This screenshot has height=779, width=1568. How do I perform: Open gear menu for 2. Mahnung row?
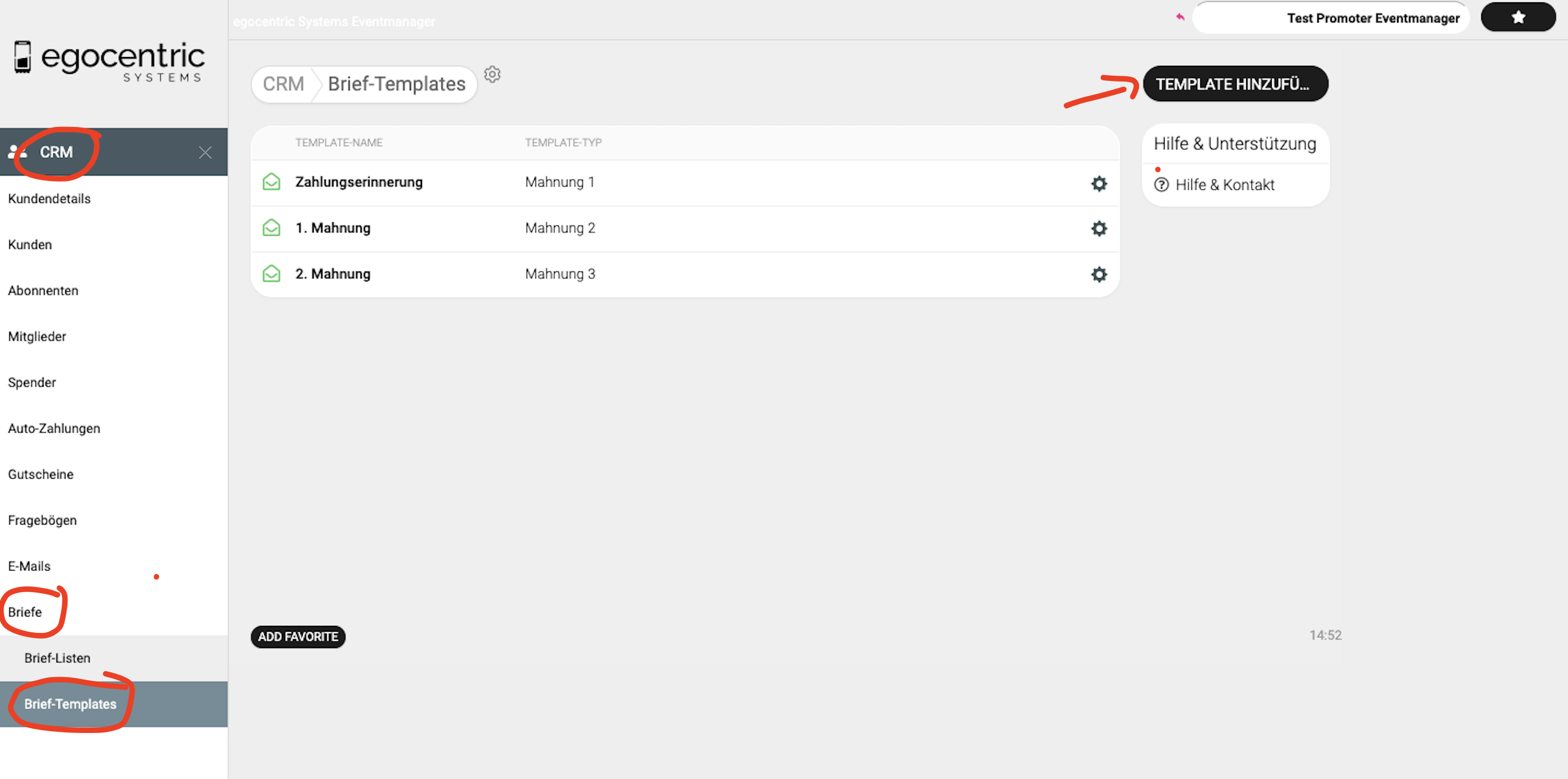pos(1098,274)
